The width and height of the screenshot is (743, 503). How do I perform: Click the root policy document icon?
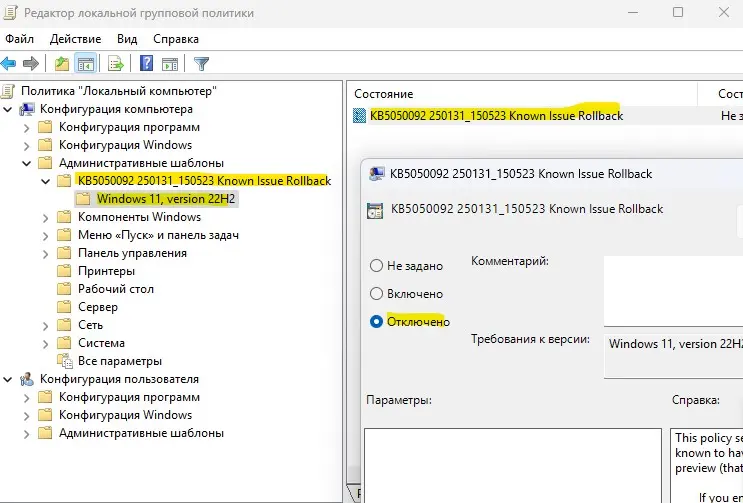8,91
